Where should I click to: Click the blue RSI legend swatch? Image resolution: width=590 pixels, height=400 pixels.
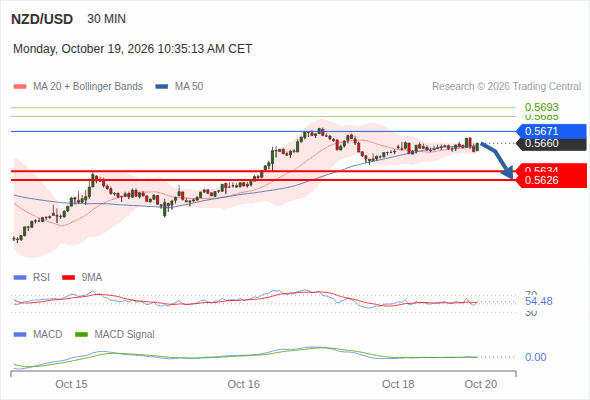20,278
